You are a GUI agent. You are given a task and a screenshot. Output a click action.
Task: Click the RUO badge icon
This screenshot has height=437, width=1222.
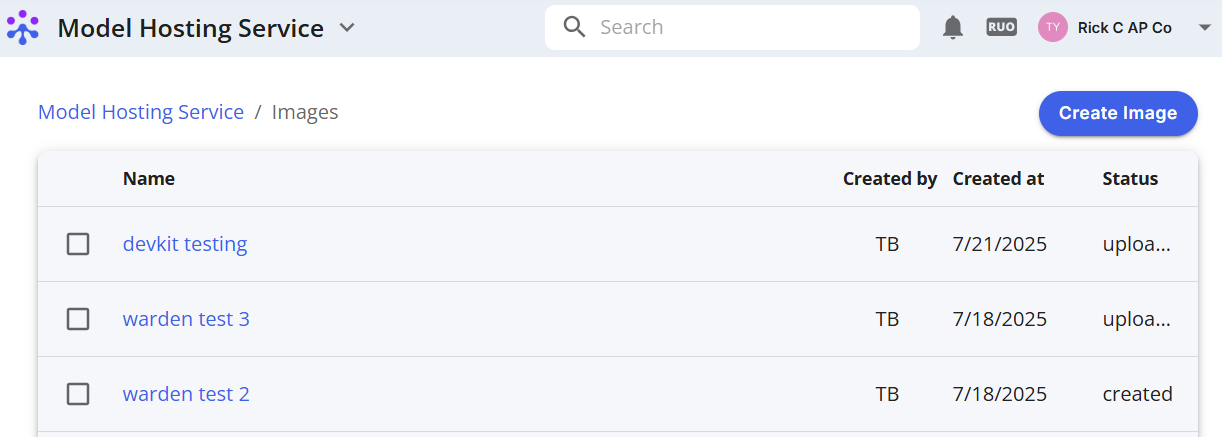(1001, 27)
